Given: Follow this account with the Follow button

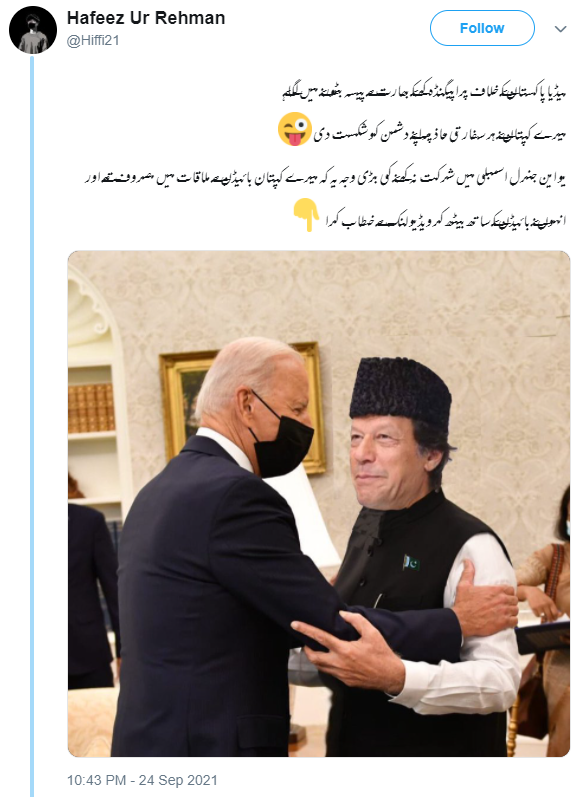Looking at the screenshot, I should coord(482,28).
